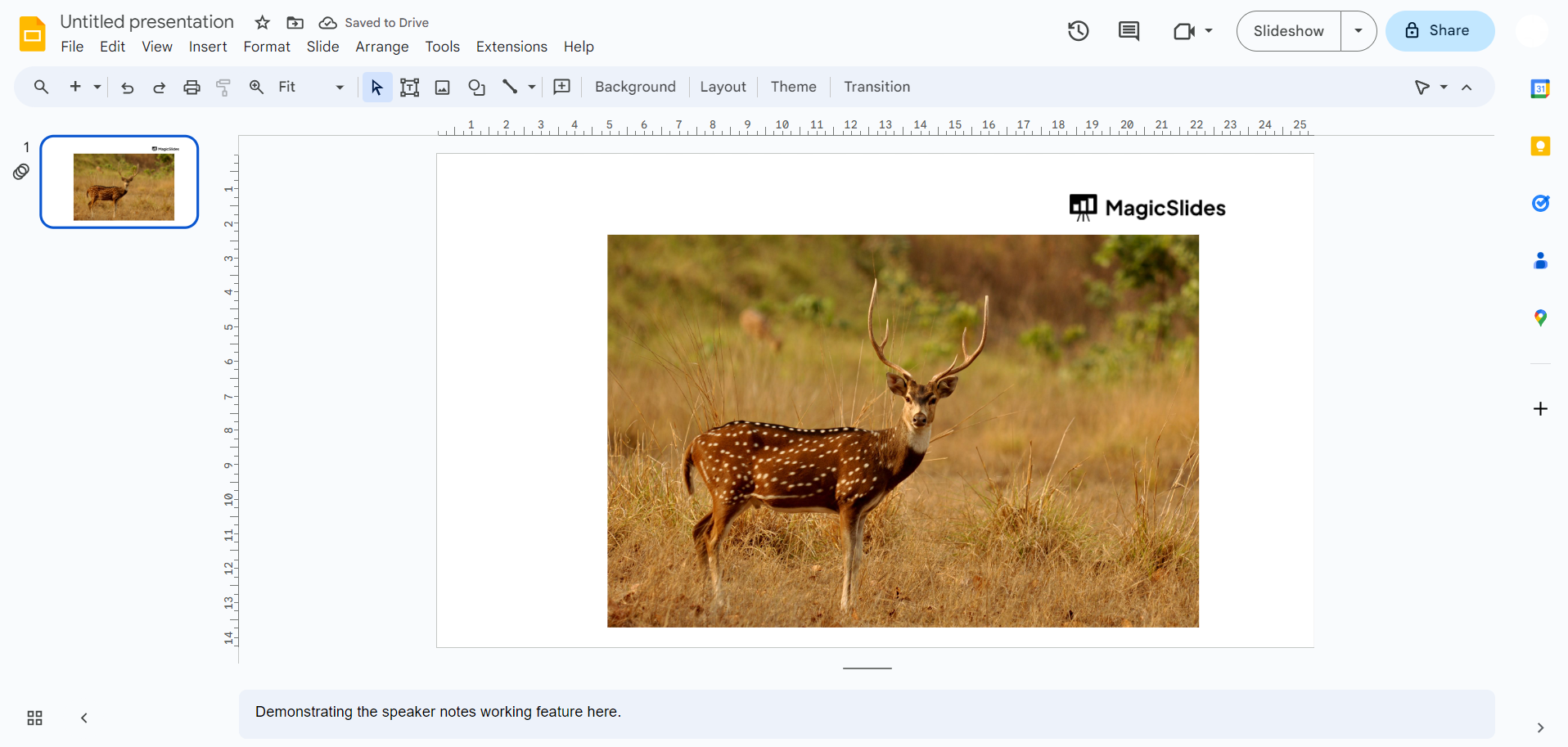
Task: Hide the menus with up chevron
Action: 1467,88
